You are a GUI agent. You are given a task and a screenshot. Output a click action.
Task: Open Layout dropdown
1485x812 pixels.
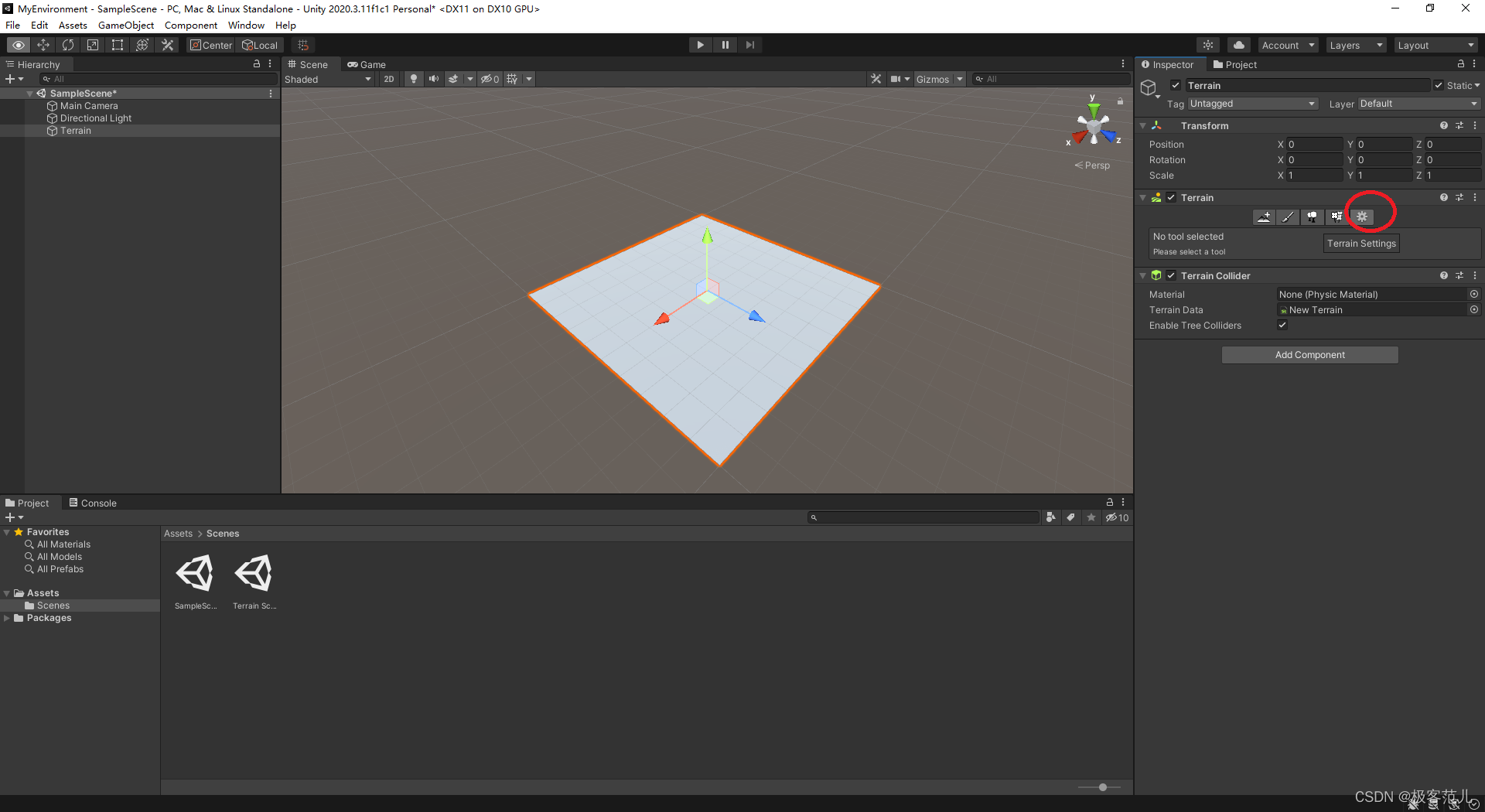[1436, 45]
